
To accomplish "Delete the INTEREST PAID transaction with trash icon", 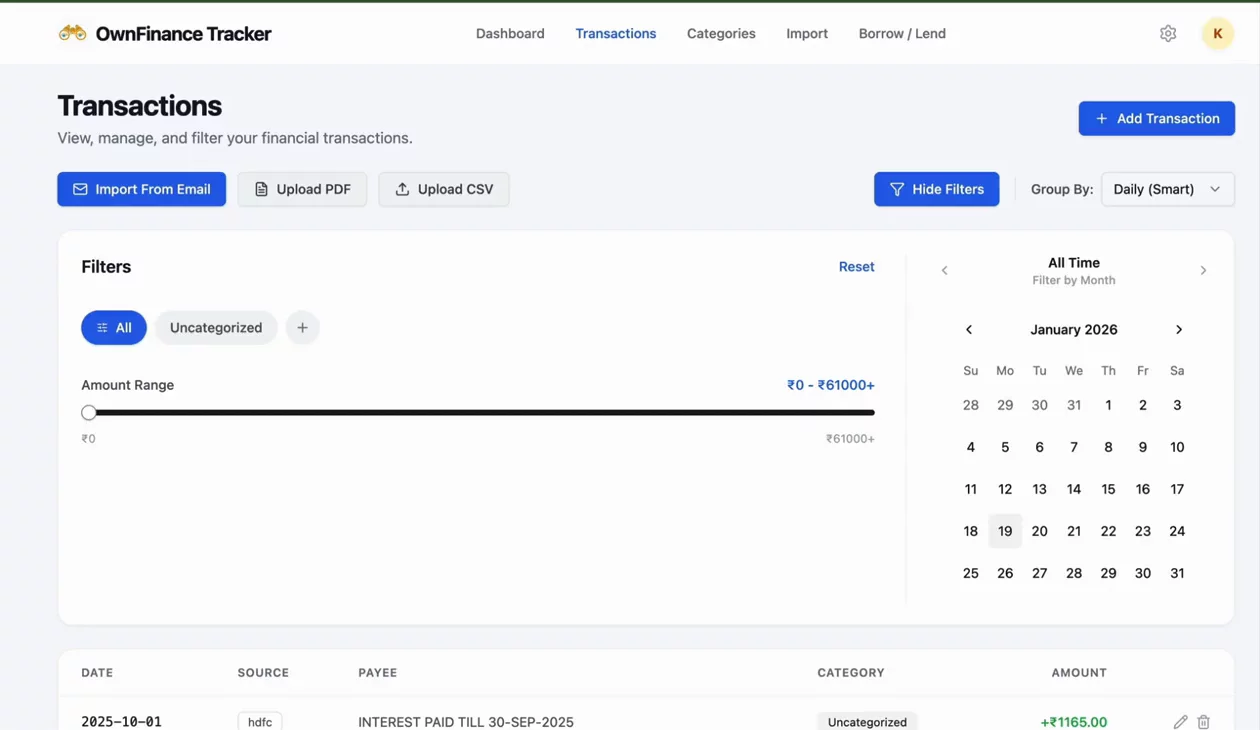I will [x=1204, y=722].
